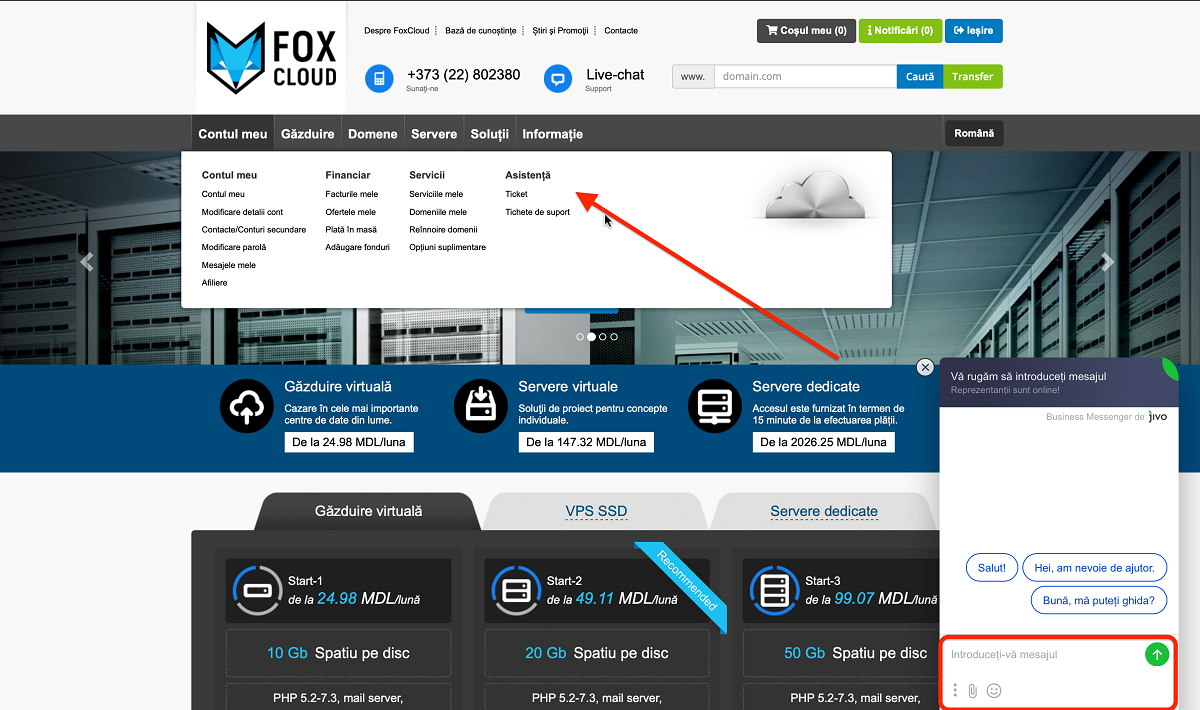Open Live-chat via the chat bubble icon

click(x=558, y=79)
